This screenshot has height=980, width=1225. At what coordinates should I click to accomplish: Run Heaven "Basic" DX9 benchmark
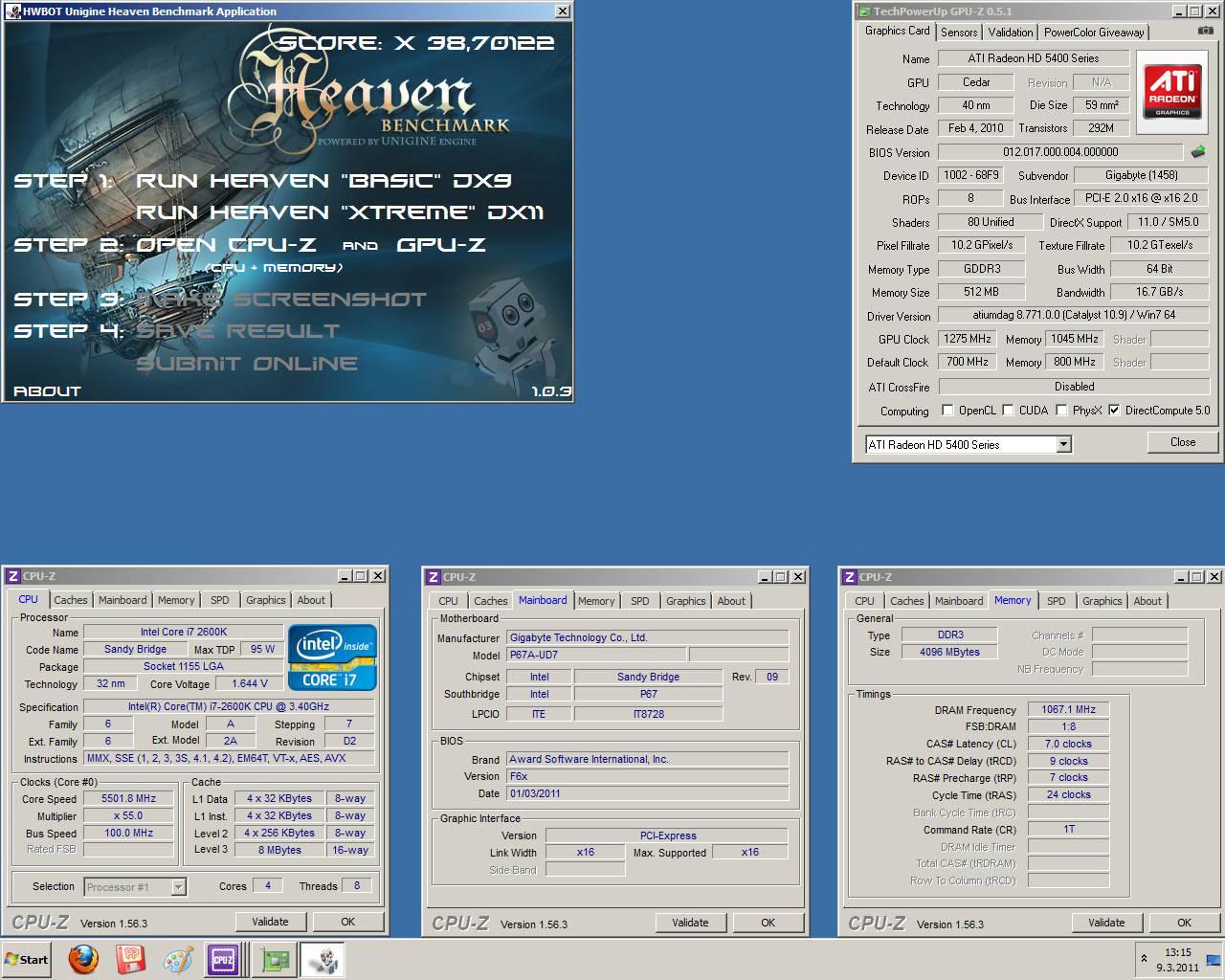point(323,181)
